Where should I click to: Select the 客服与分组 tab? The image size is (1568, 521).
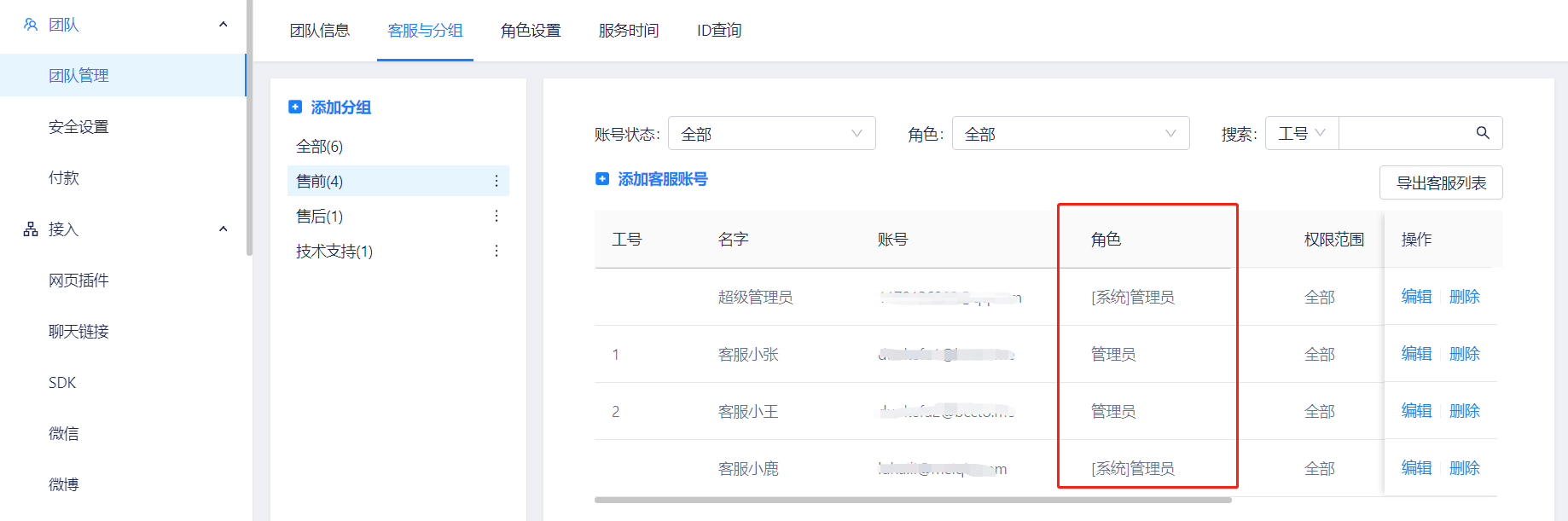[425, 31]
